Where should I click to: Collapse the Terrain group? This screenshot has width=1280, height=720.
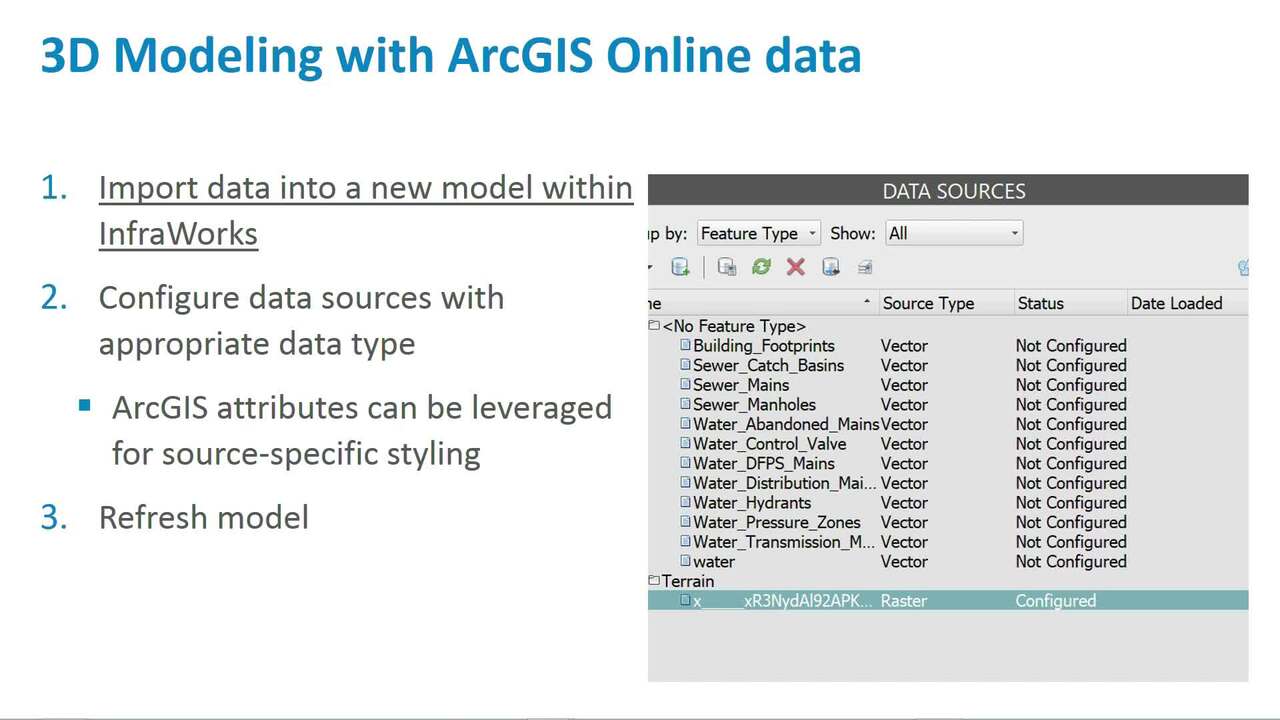pos(654,581)
